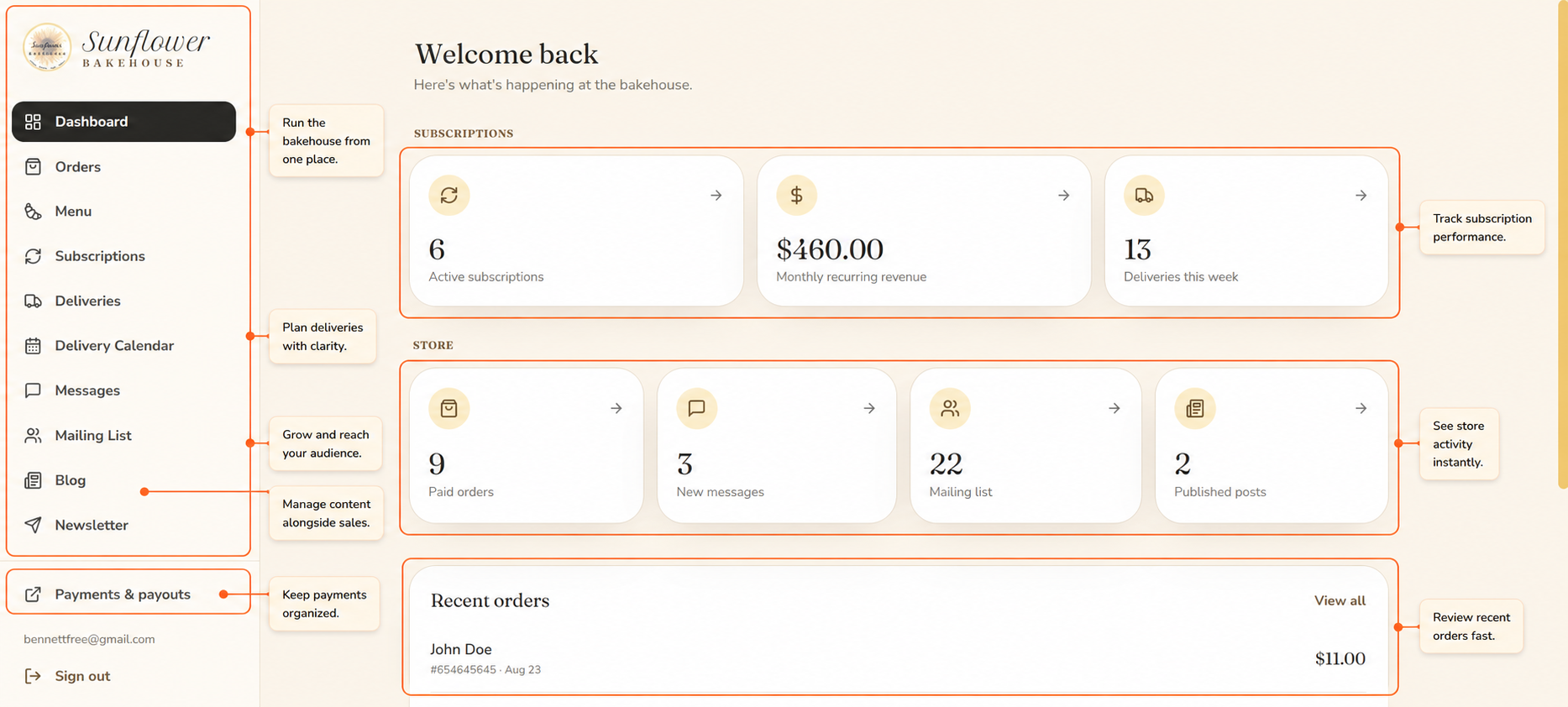
Task: Click the arrow on Deliveries this week card
Action: (x=1361, y=196)
